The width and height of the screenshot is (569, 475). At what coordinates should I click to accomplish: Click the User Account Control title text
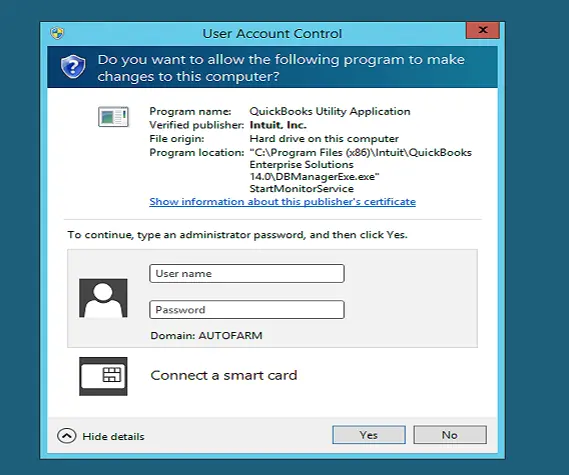tap(272, 34)
